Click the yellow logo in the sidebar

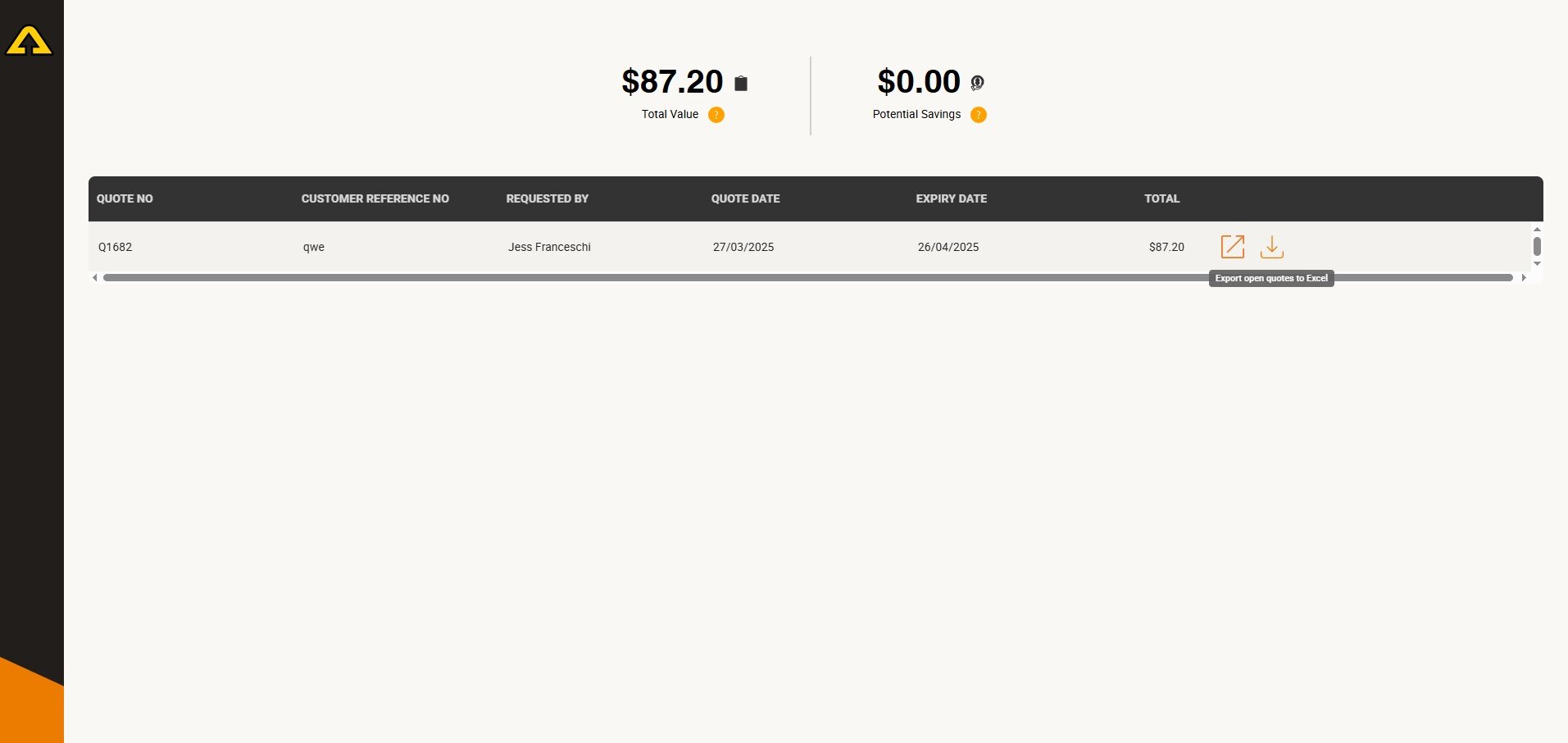[x=29, y=41]
